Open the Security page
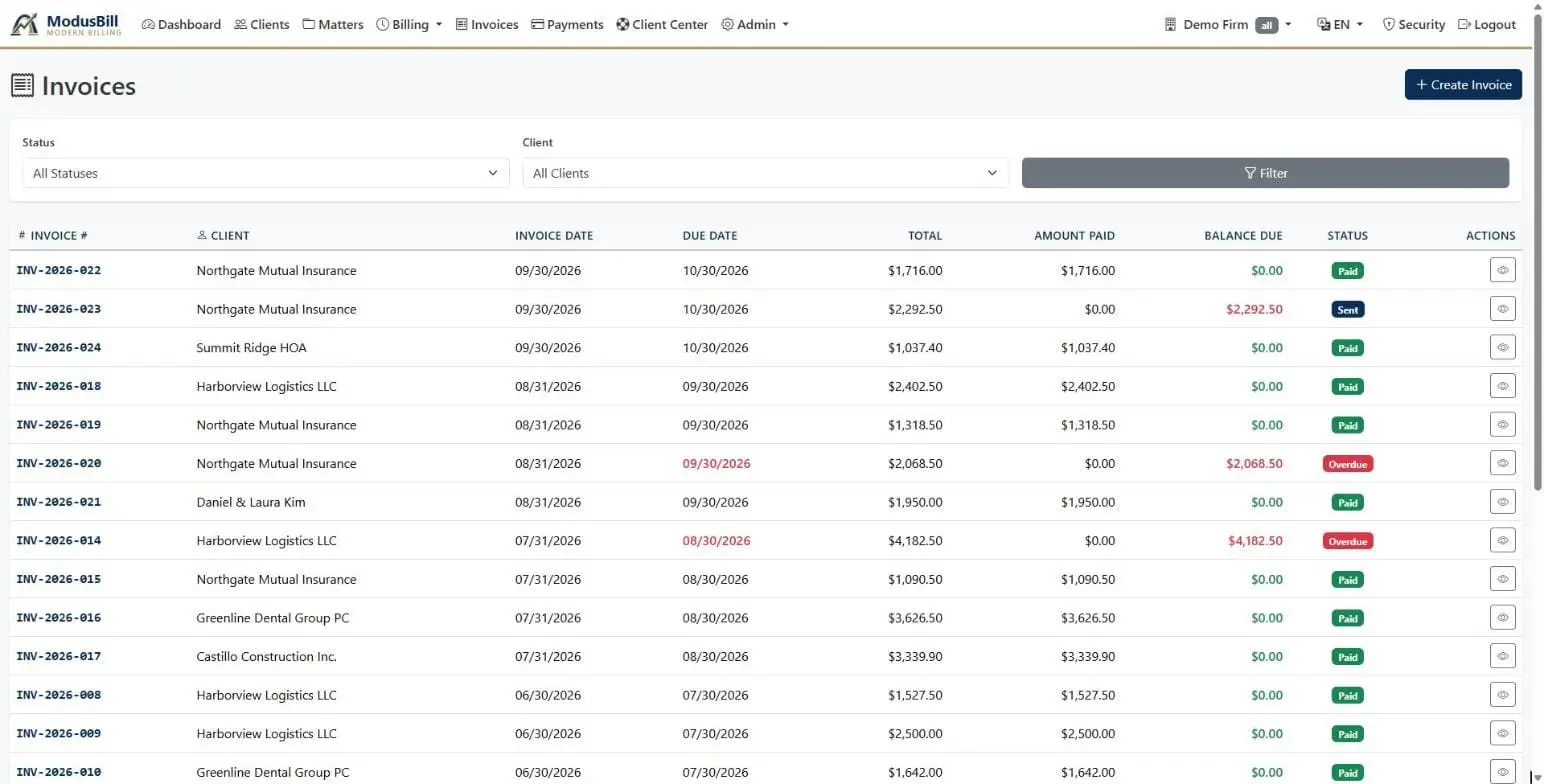Image resolution: width=1544 pixels, height=784 pixels. pos(1414,24)
